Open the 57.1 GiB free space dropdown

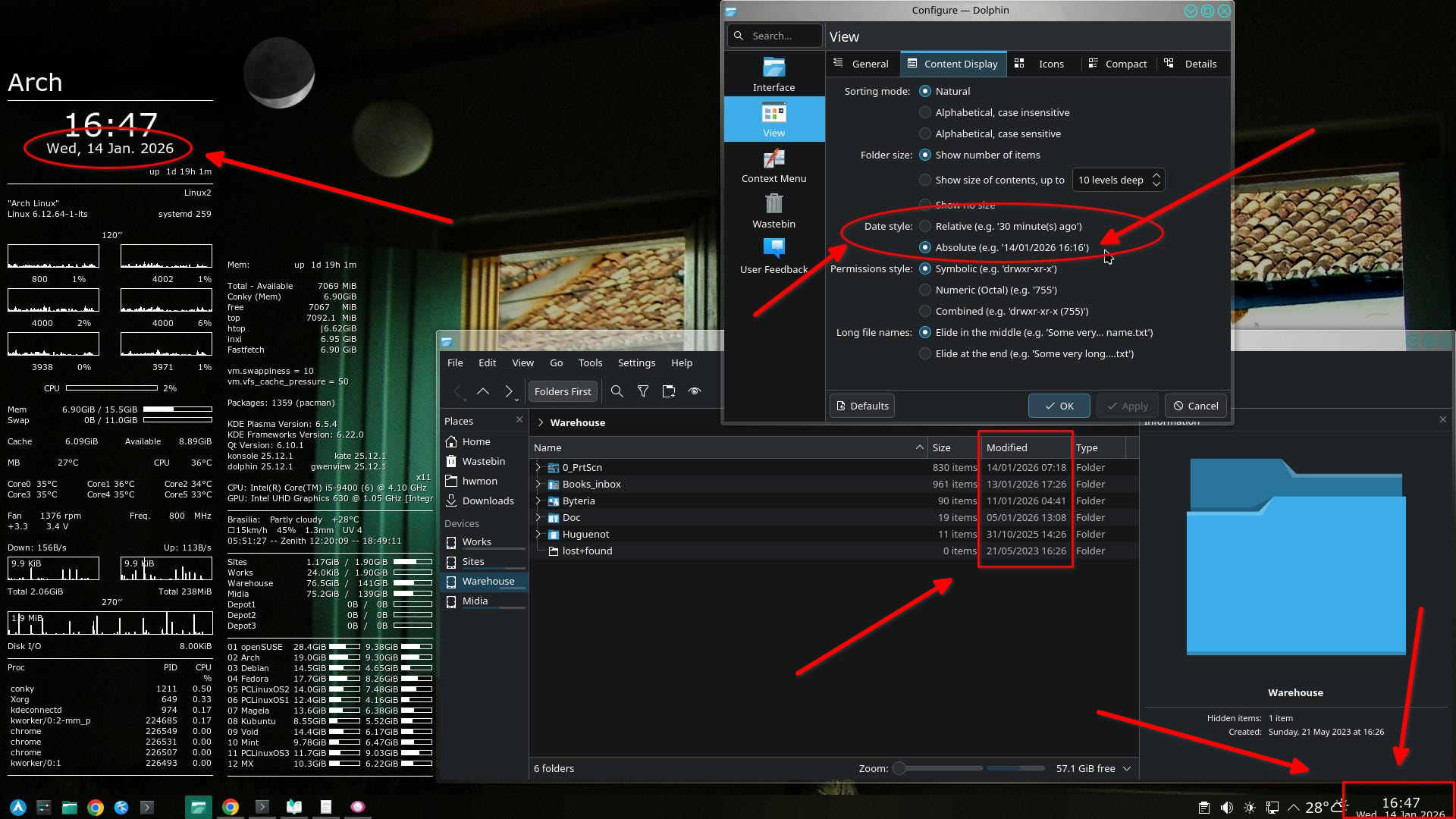pyautogui.click(x=1093, y=768)
